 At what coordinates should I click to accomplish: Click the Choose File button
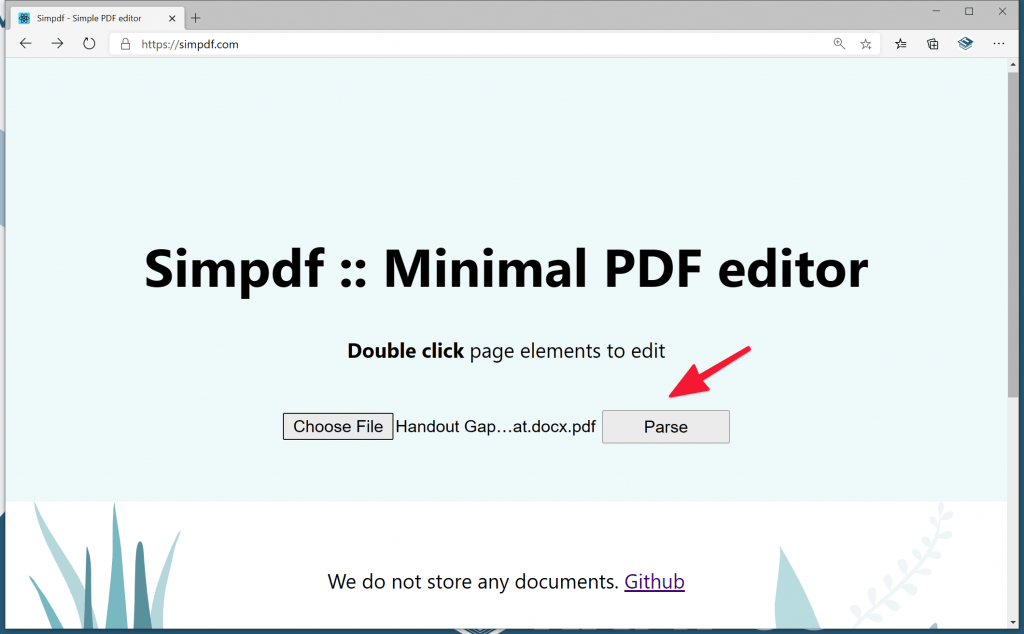pos(338,426)
